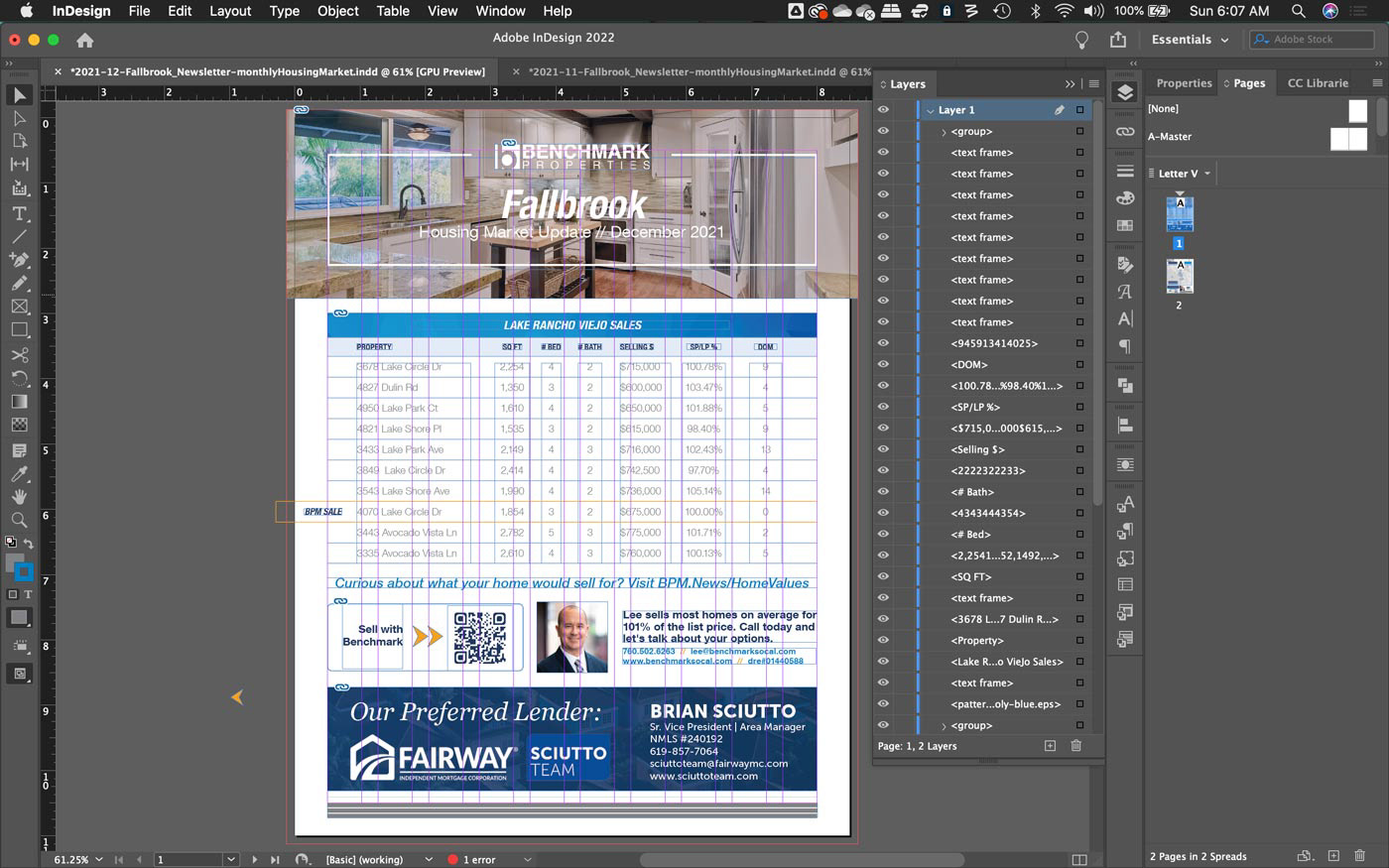Hide the <SQ FT> layer item
The height and width of the screenshot is (868, 1389).
point(883,576)
